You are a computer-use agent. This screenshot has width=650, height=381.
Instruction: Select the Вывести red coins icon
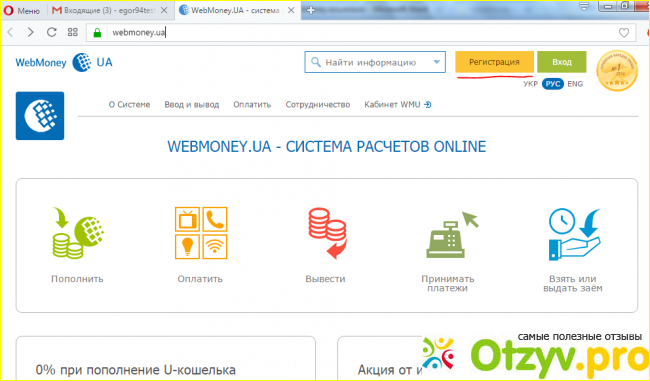pyautogui.click(x=327, y=233)
